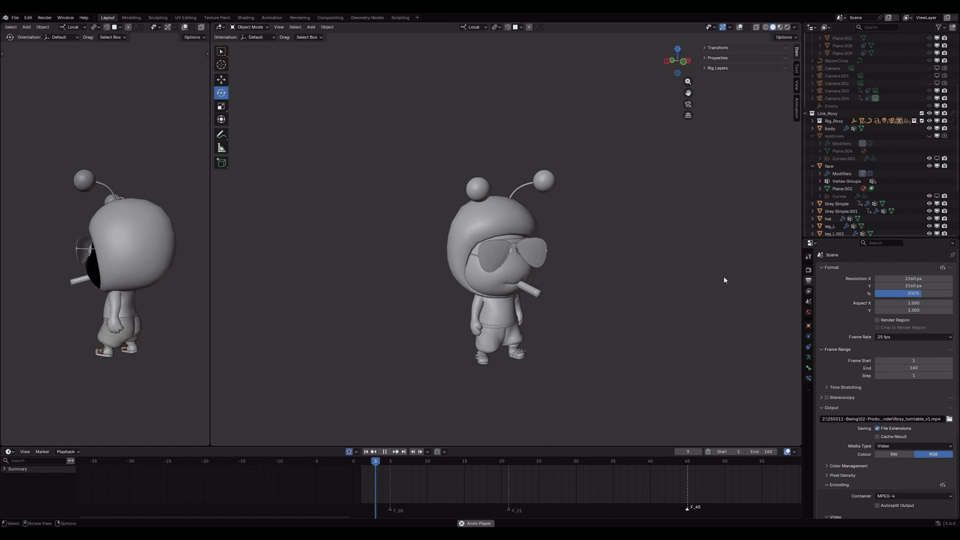Open output path folder browser icon

click(x=949, y=419)
